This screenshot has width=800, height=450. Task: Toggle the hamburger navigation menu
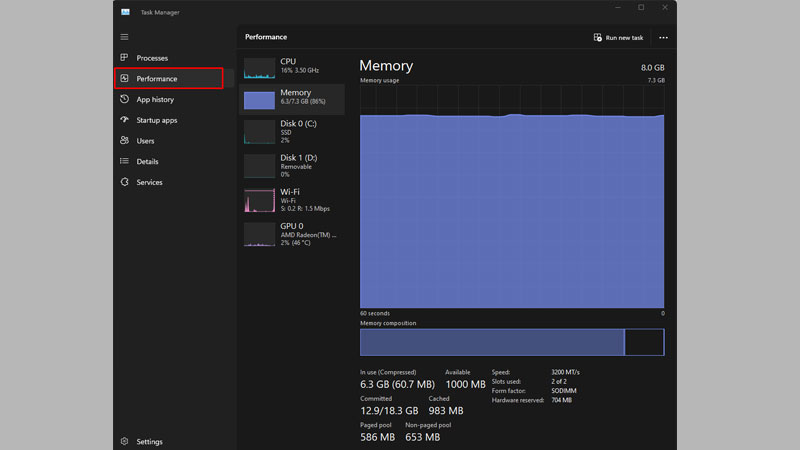(x=124, y=37)
